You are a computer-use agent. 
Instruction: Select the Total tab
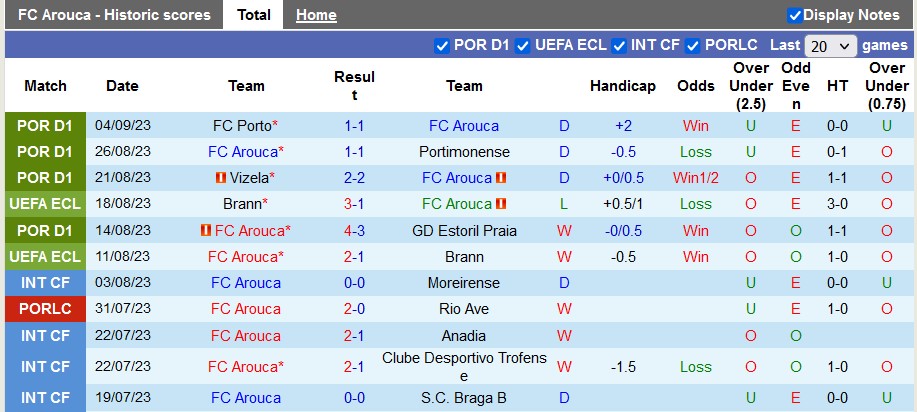point(254,15)
